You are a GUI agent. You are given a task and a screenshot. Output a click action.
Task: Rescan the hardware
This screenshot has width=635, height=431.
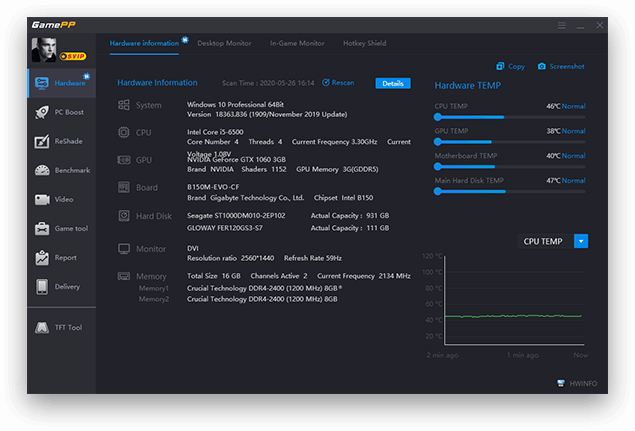pos(338,83)
